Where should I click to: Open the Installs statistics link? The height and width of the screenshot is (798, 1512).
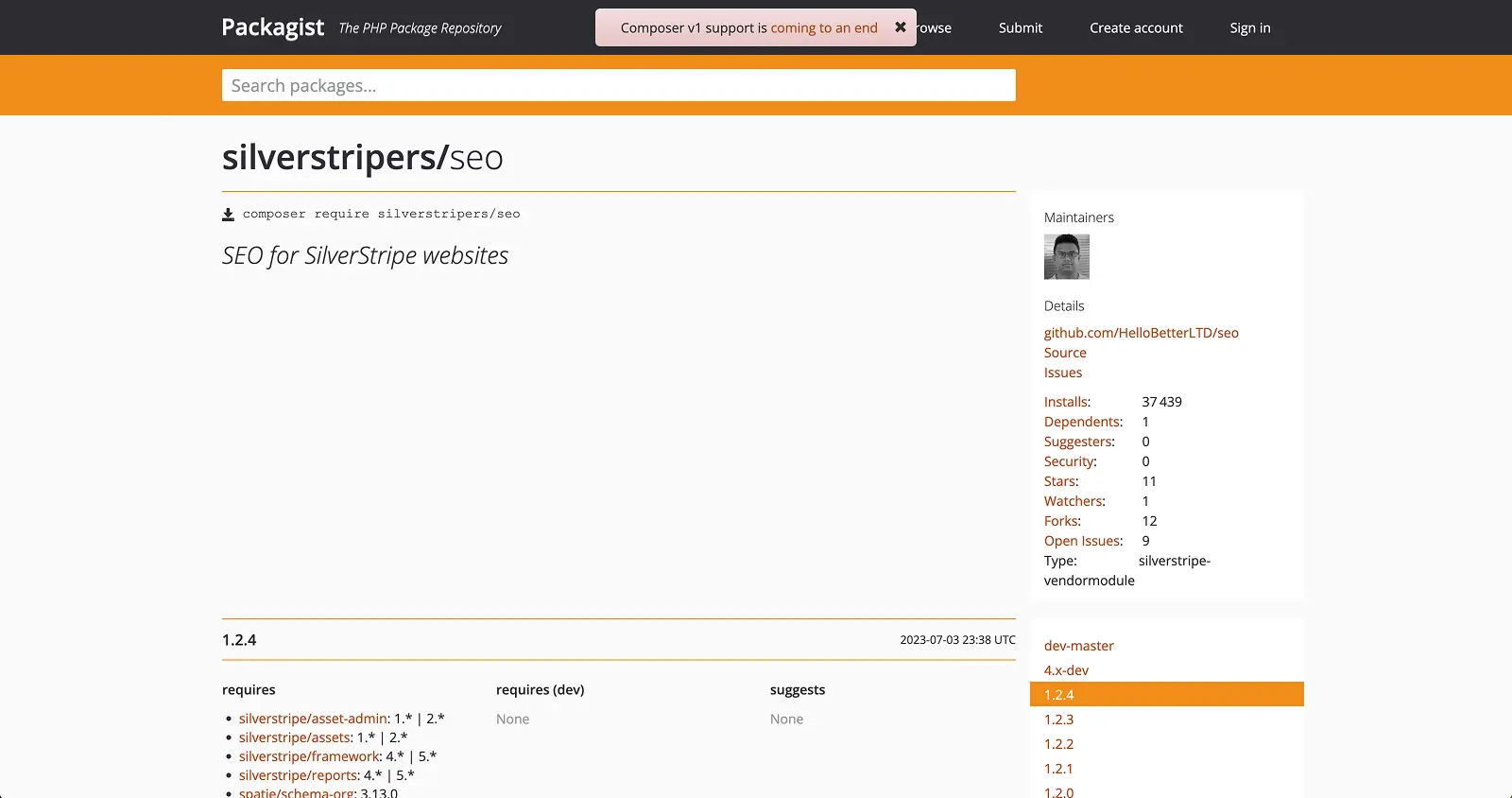click(1067, 402)
